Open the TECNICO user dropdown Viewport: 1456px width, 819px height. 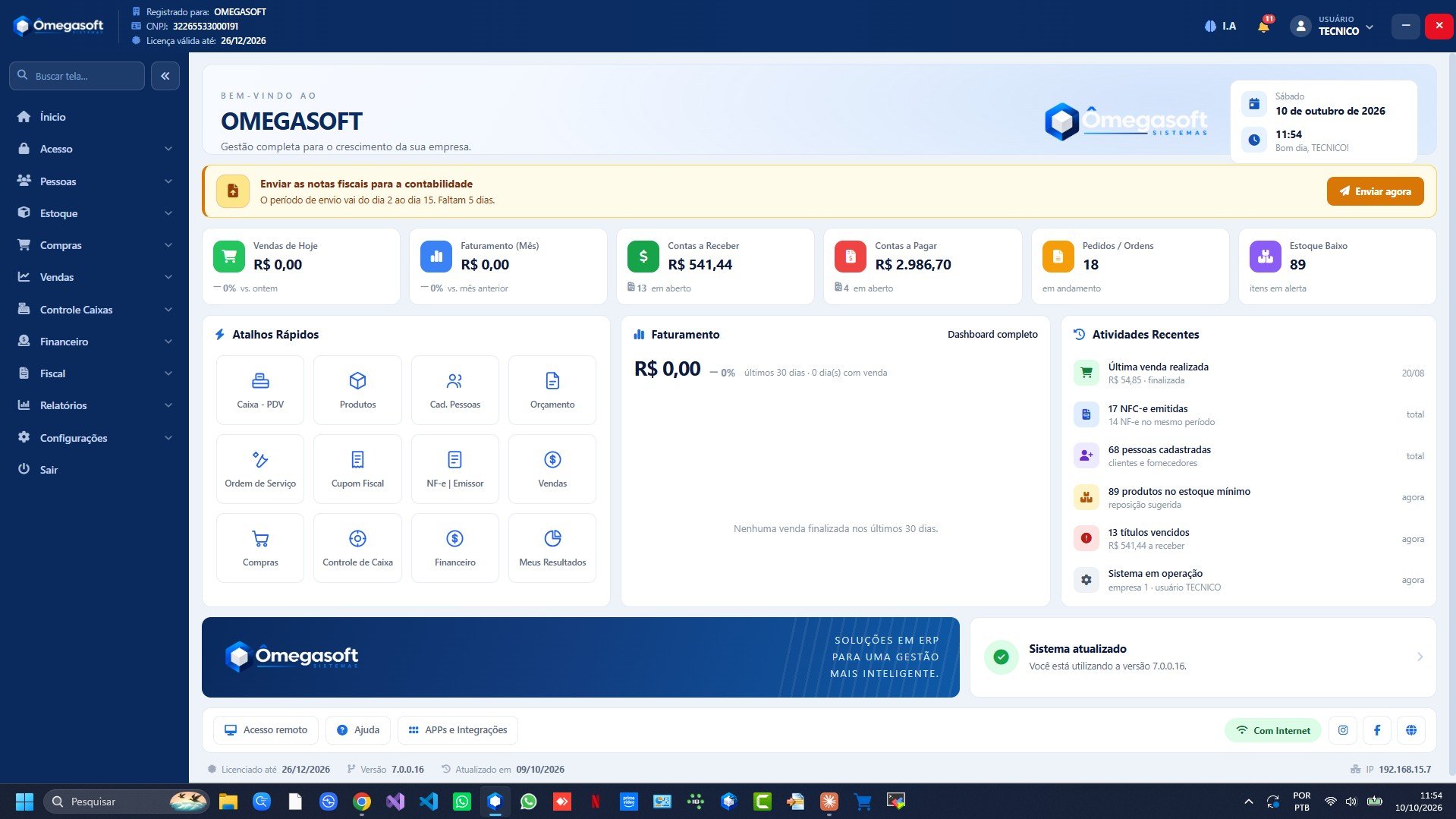click(x=1333, y=26)
